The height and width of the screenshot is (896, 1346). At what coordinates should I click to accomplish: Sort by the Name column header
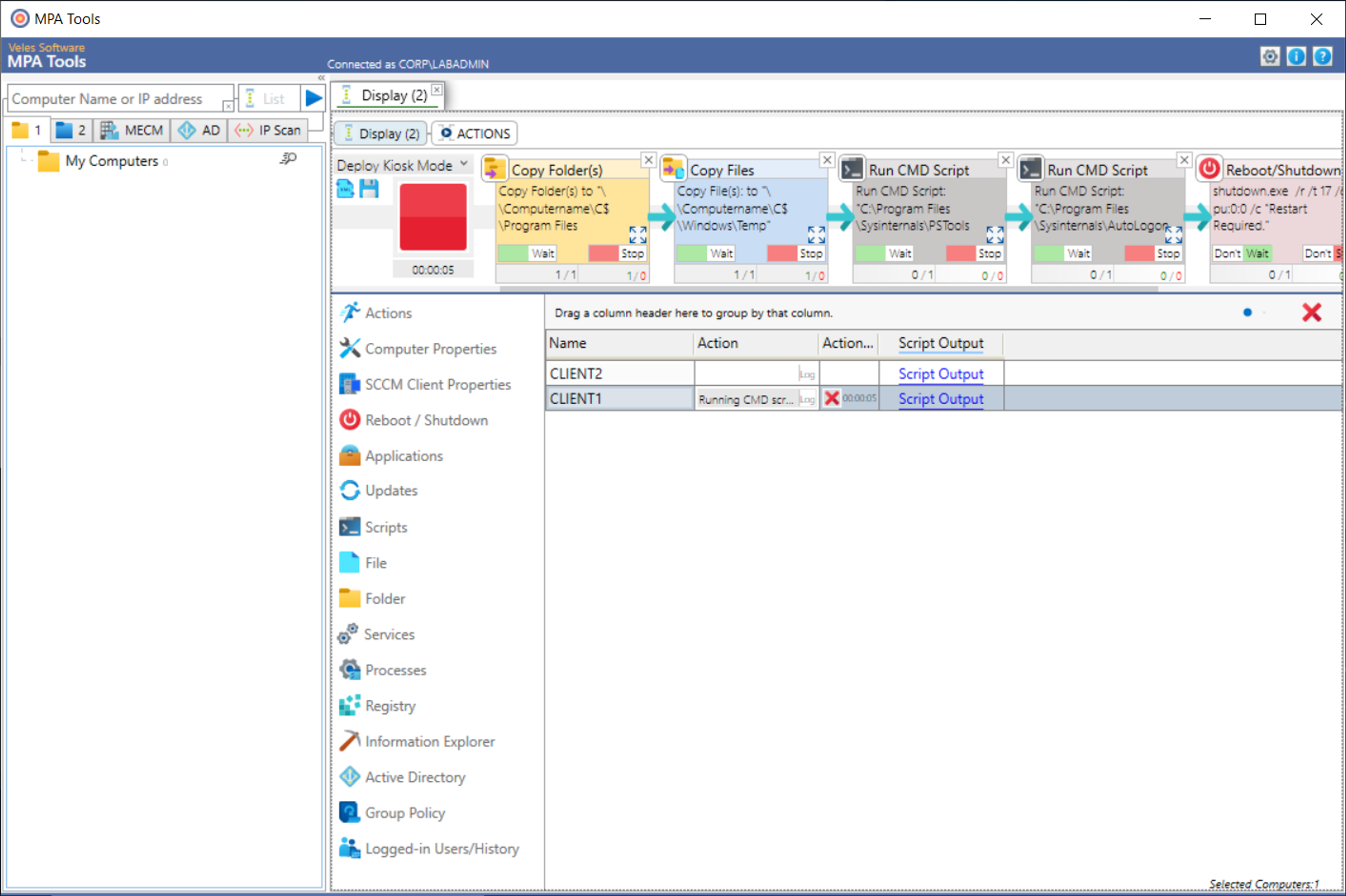620,343
